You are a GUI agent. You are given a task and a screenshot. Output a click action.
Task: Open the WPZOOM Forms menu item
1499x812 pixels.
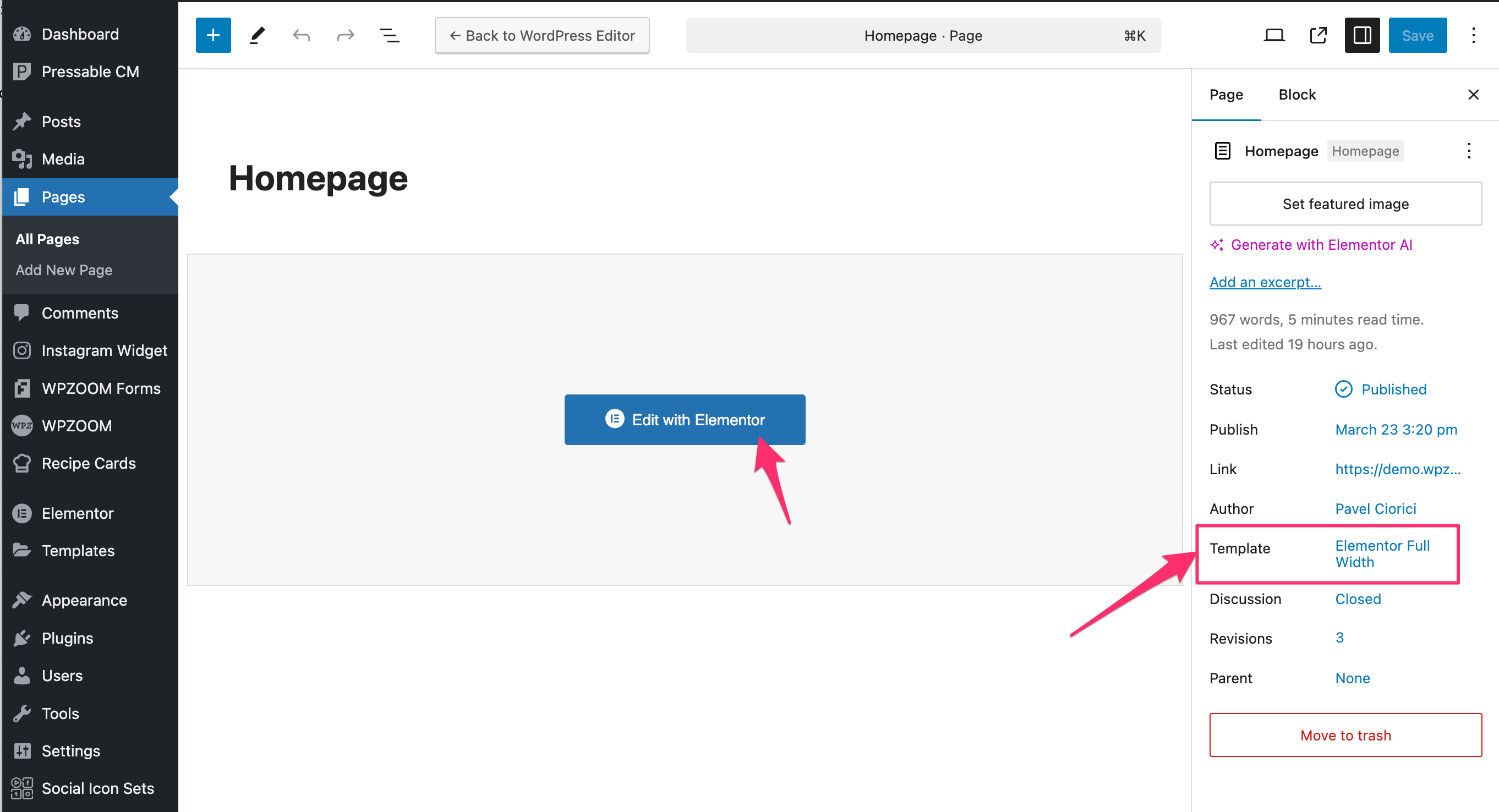[90, 388]
